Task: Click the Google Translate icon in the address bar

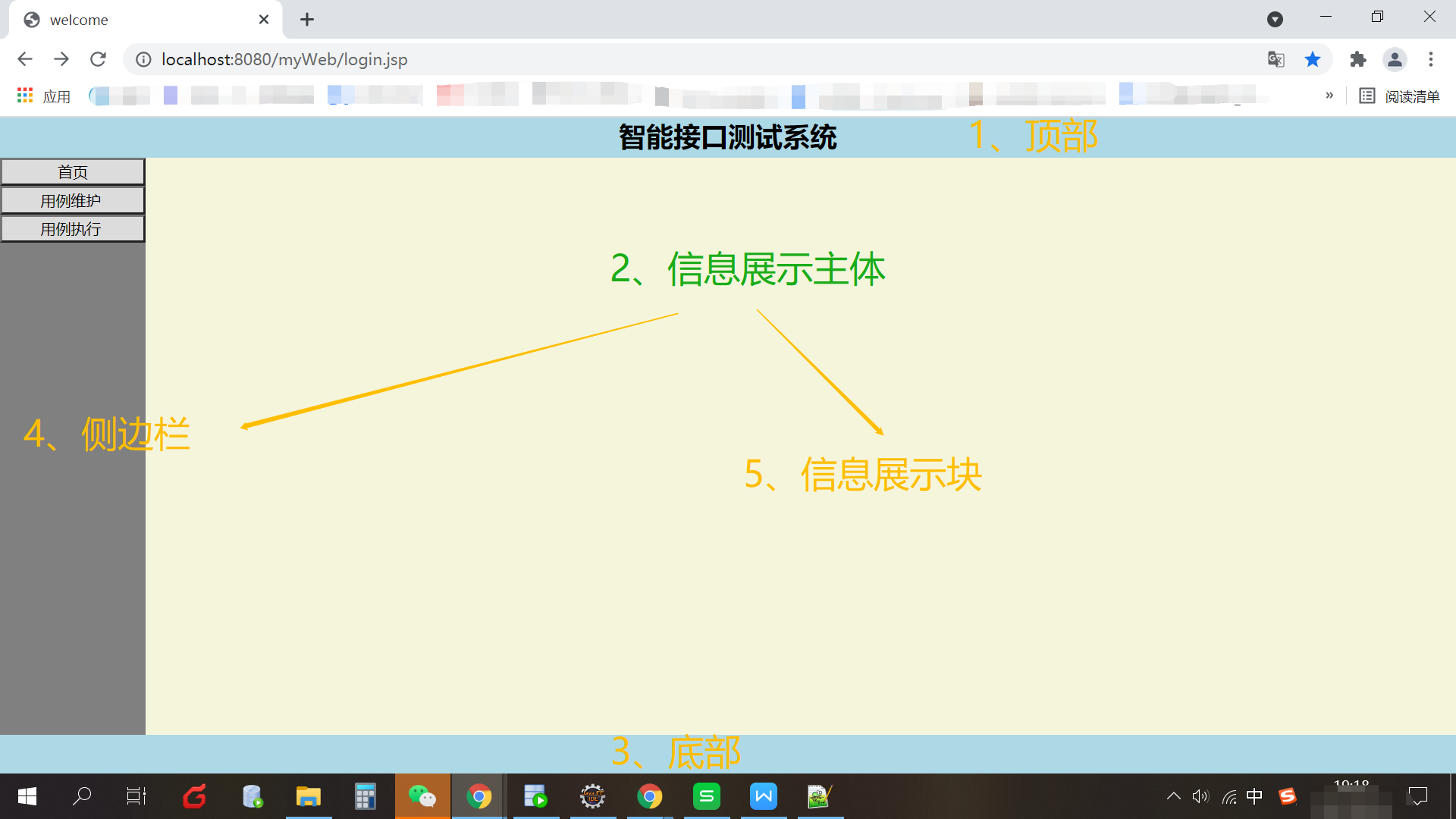Action: tap(1276, 59)
